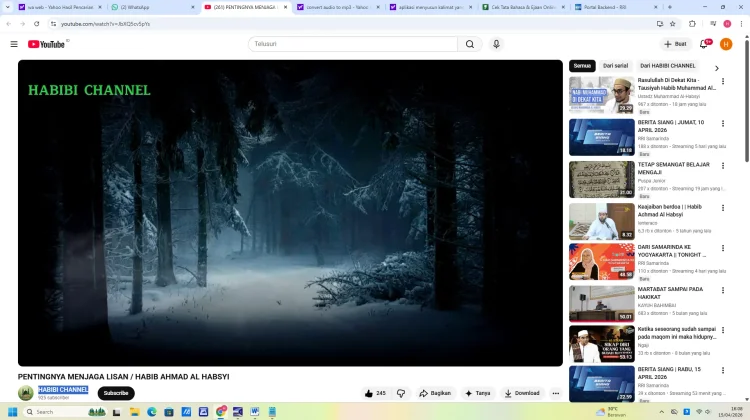Select the Dari HABIBI CHANNEL filter chip
Screen dimensions: 750x420
click(668, 66)
